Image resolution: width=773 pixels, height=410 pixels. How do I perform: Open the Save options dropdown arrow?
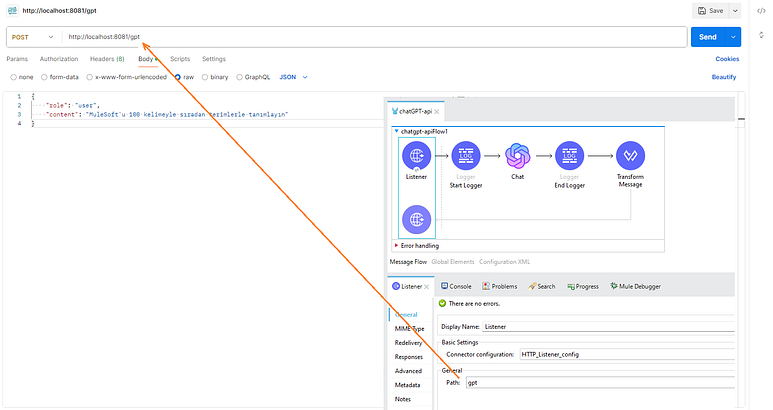click(735, 10)
